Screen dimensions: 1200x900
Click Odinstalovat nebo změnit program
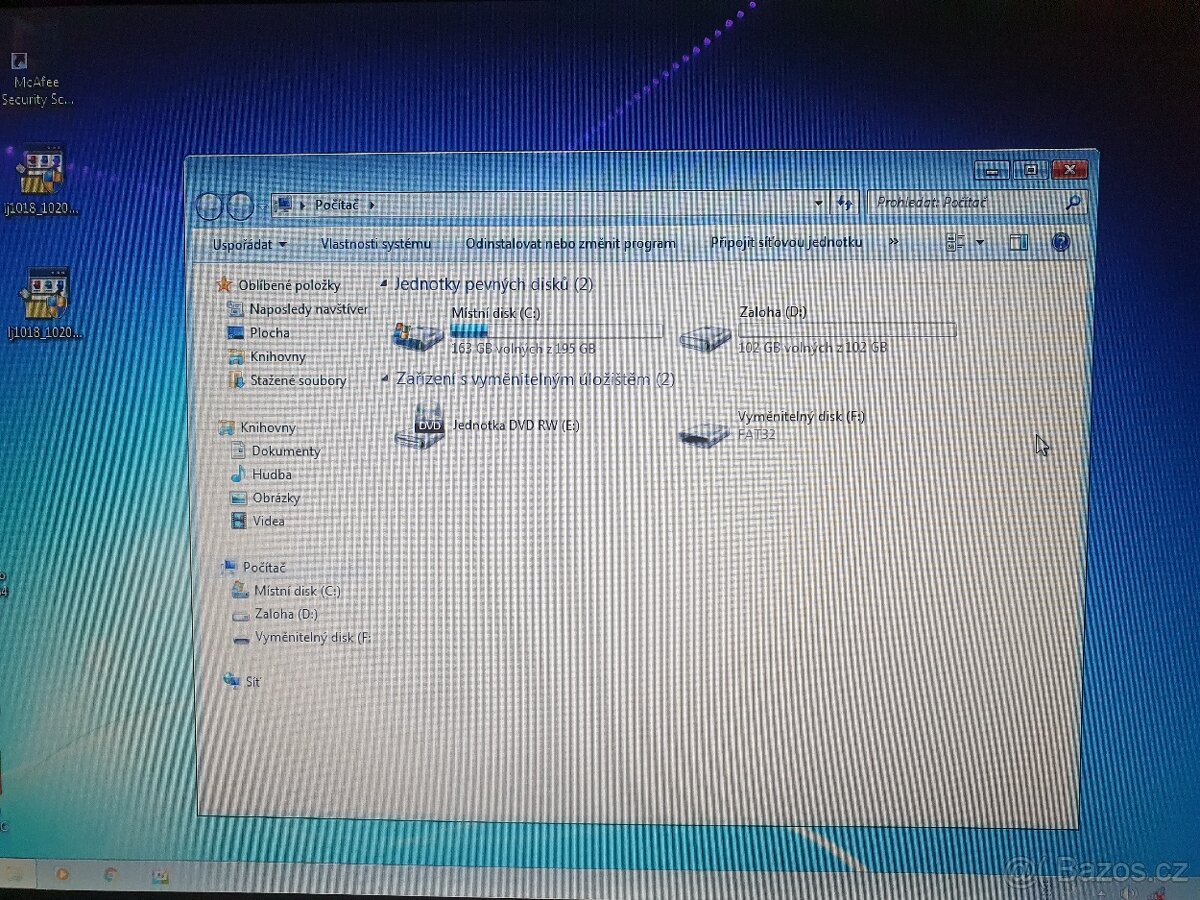[571, 242]
